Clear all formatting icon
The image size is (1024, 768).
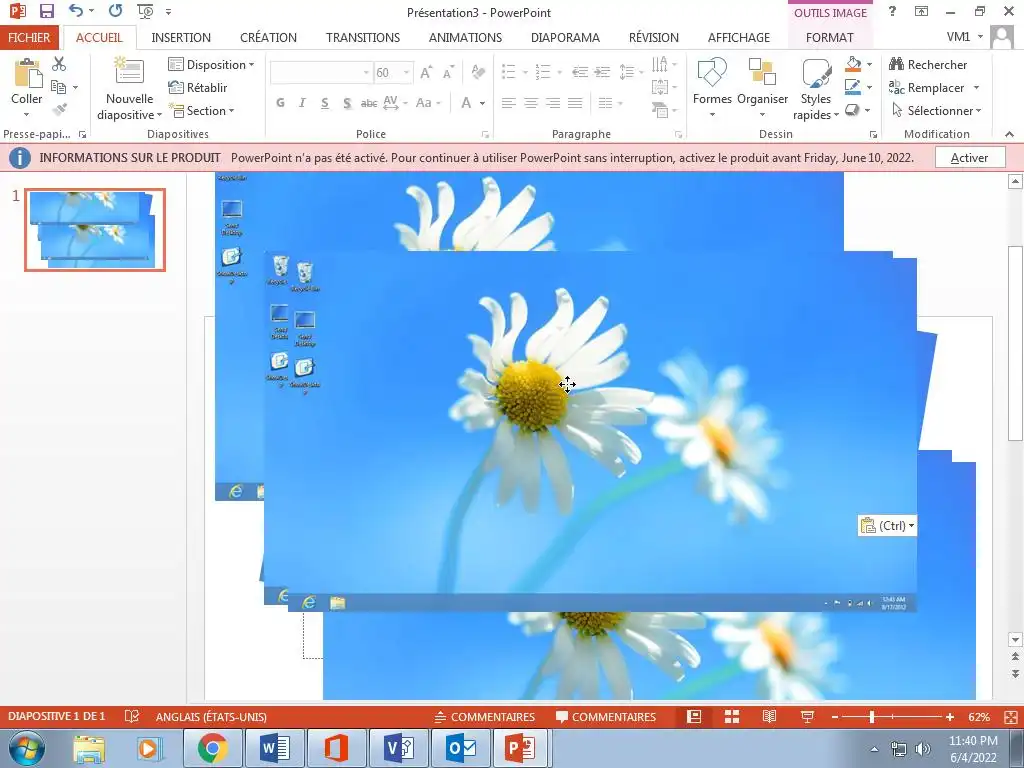click(478, 72)
